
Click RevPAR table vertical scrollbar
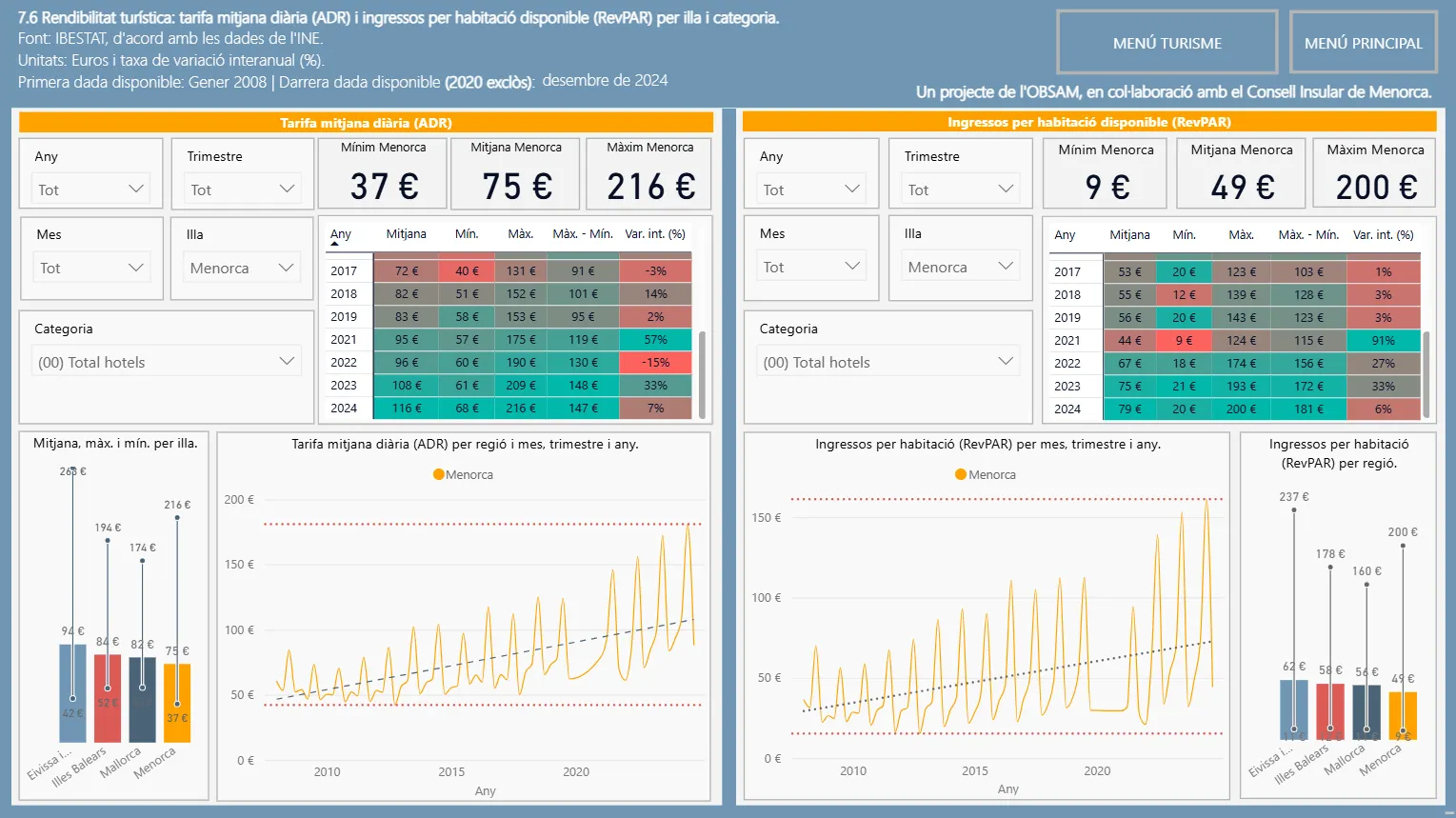click(1426, 374)
